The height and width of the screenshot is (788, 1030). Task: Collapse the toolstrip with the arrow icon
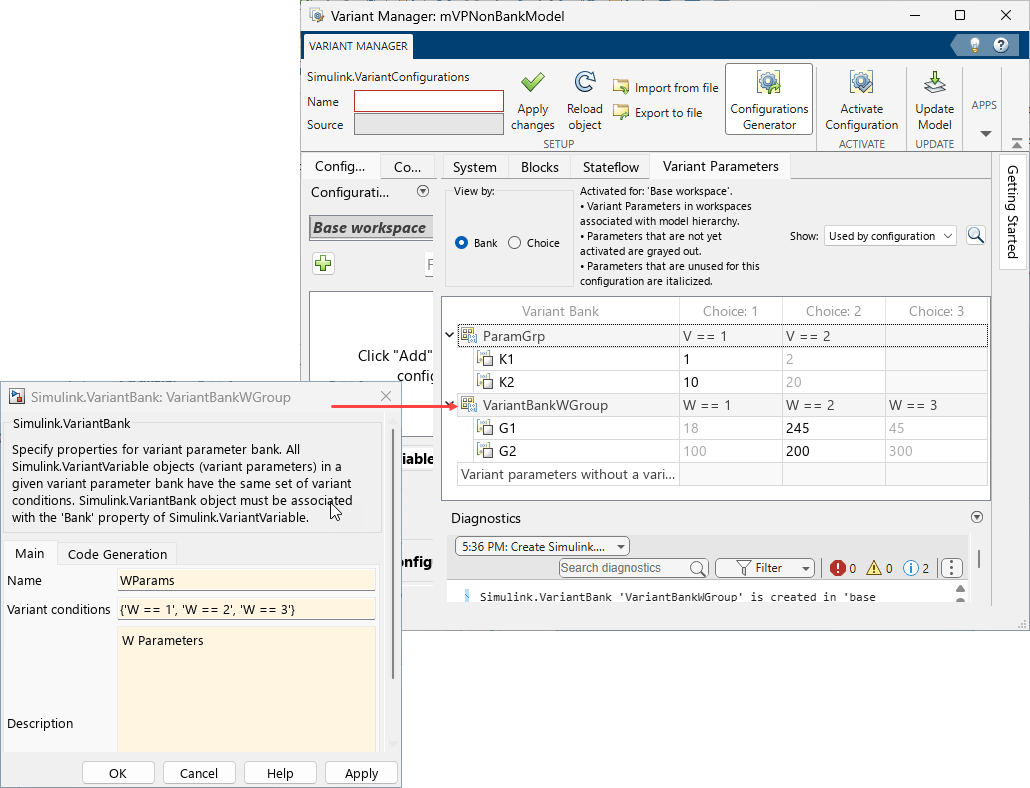(x=1017, y=142)
